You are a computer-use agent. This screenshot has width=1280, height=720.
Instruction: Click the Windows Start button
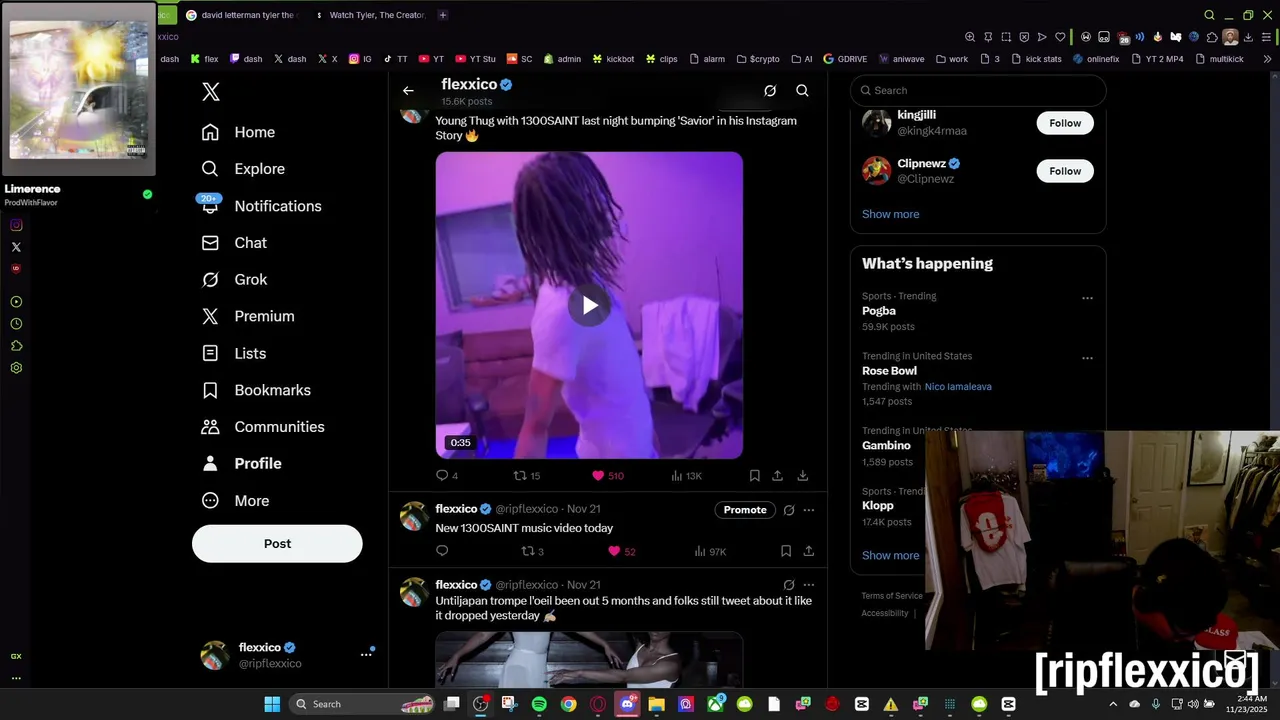(x=272, y=704)
